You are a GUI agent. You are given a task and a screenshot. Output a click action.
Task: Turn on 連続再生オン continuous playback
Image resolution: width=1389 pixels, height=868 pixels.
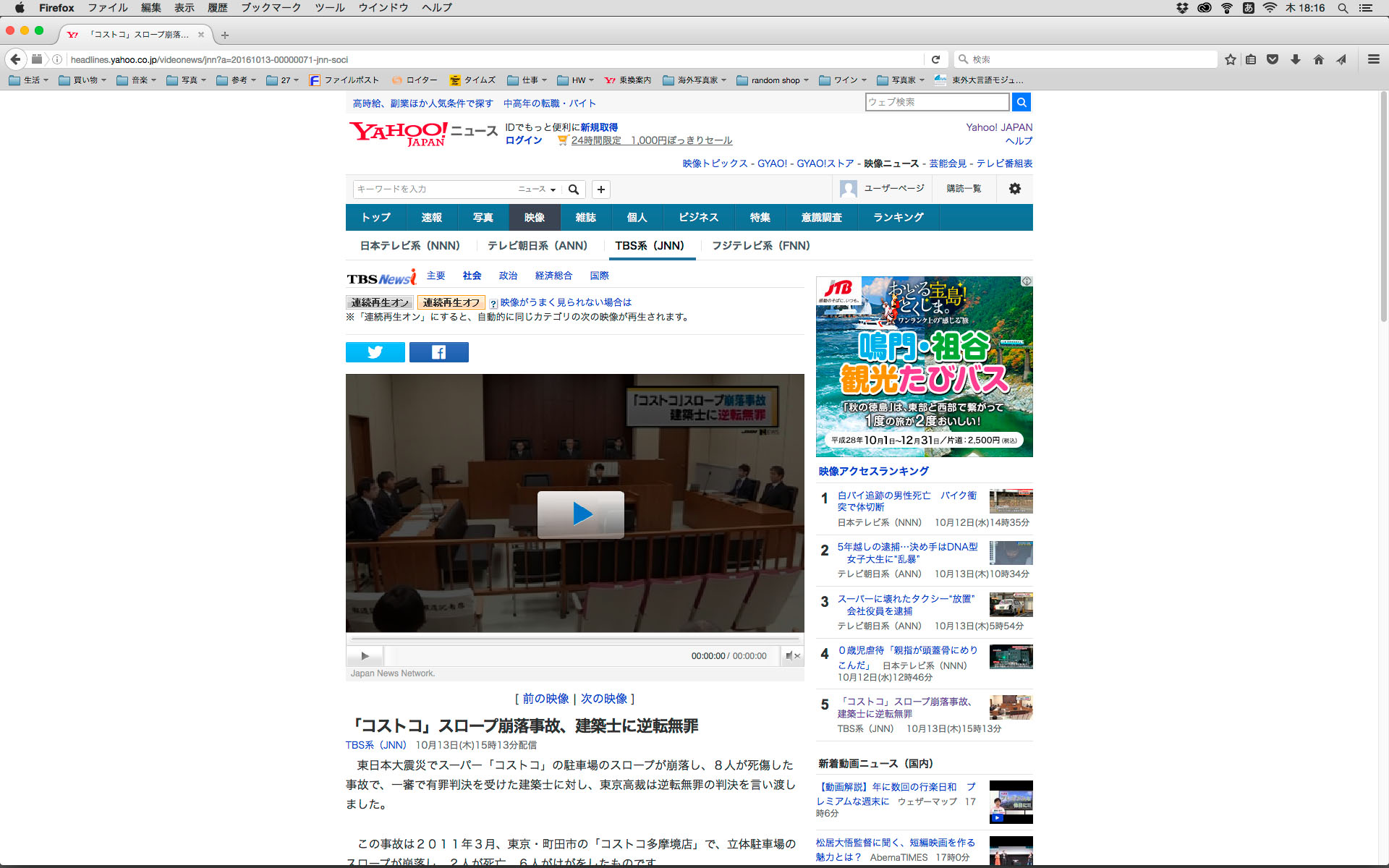click(x=380, y=302)
